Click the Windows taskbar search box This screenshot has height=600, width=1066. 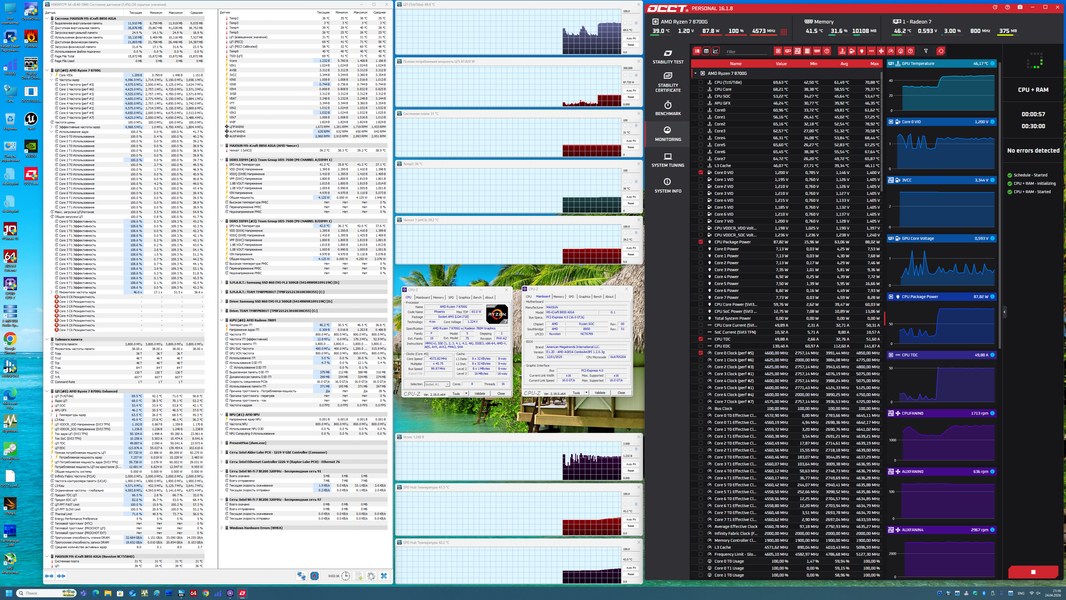point(46,593)
